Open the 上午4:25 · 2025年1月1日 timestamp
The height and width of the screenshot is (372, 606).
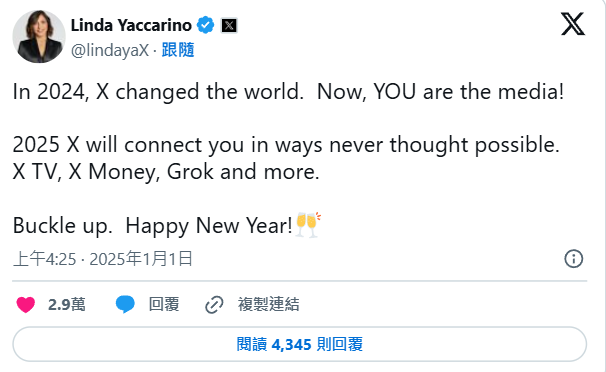click(x=103, y=258)
